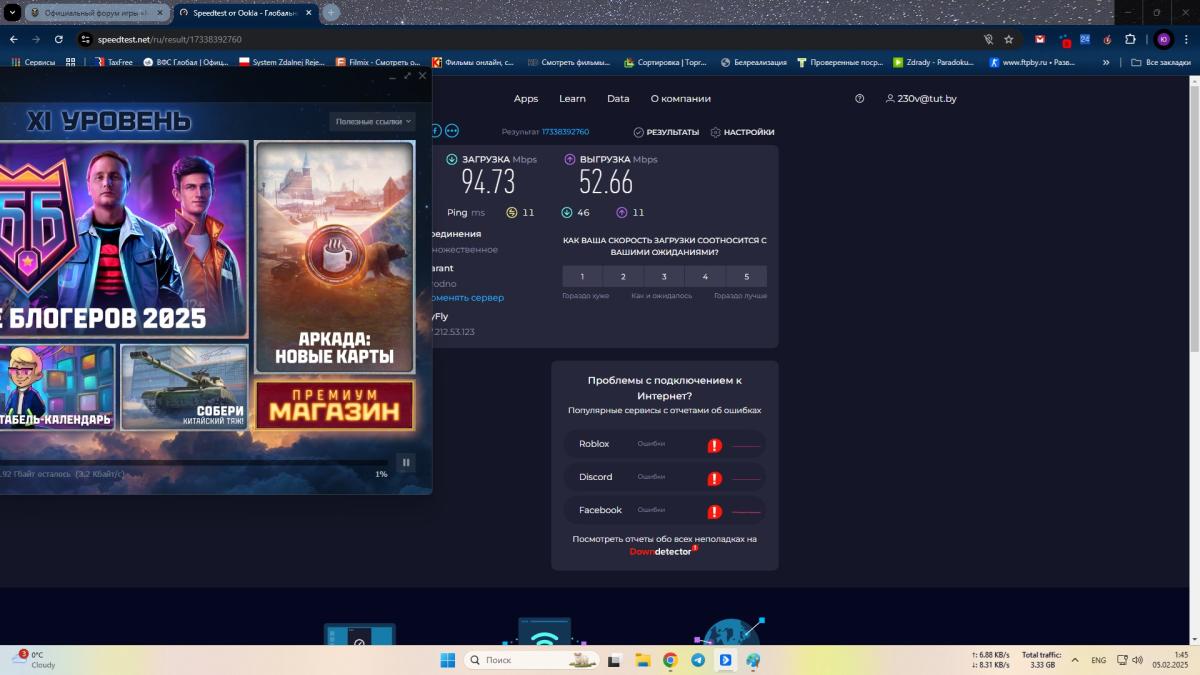Rate download speed as 1
Viewport: 1200px width, 675px height.
[582, 277]
